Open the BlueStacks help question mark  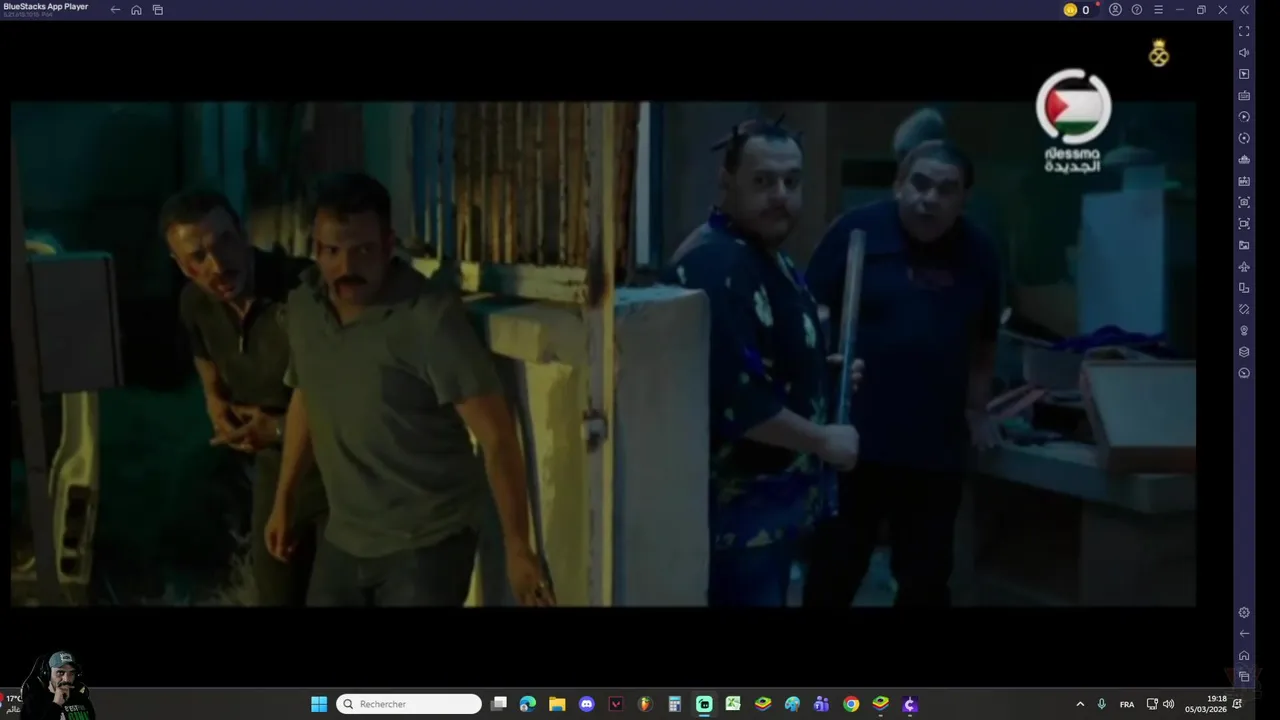pyautogui.click(x=1137, y=10)
